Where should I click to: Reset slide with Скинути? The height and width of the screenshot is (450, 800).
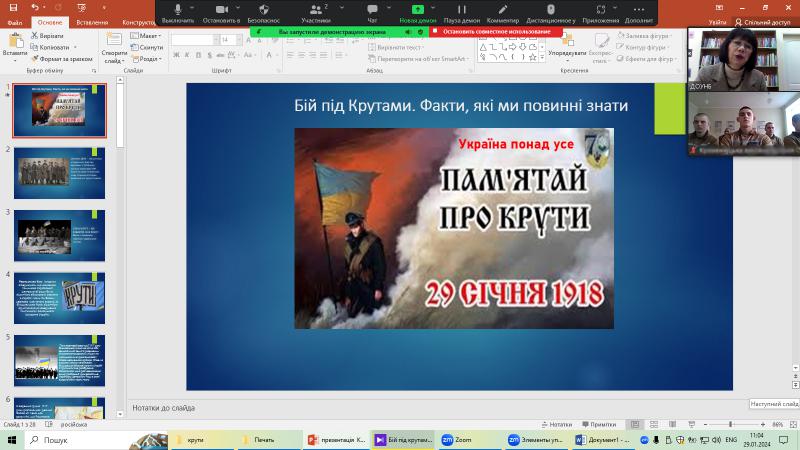pyautogui.click(x=146, y=47)
